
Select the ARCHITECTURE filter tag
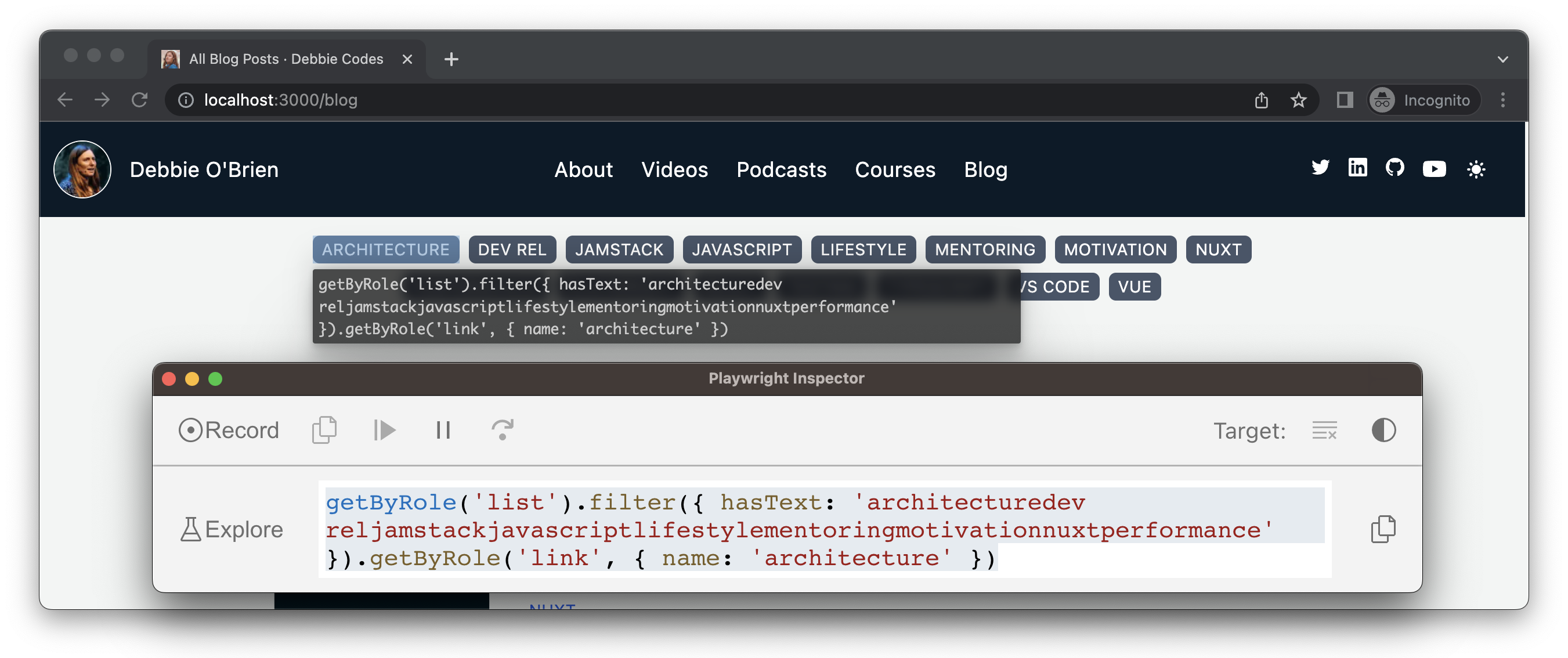pyautogui.click(x=385, y=249)
